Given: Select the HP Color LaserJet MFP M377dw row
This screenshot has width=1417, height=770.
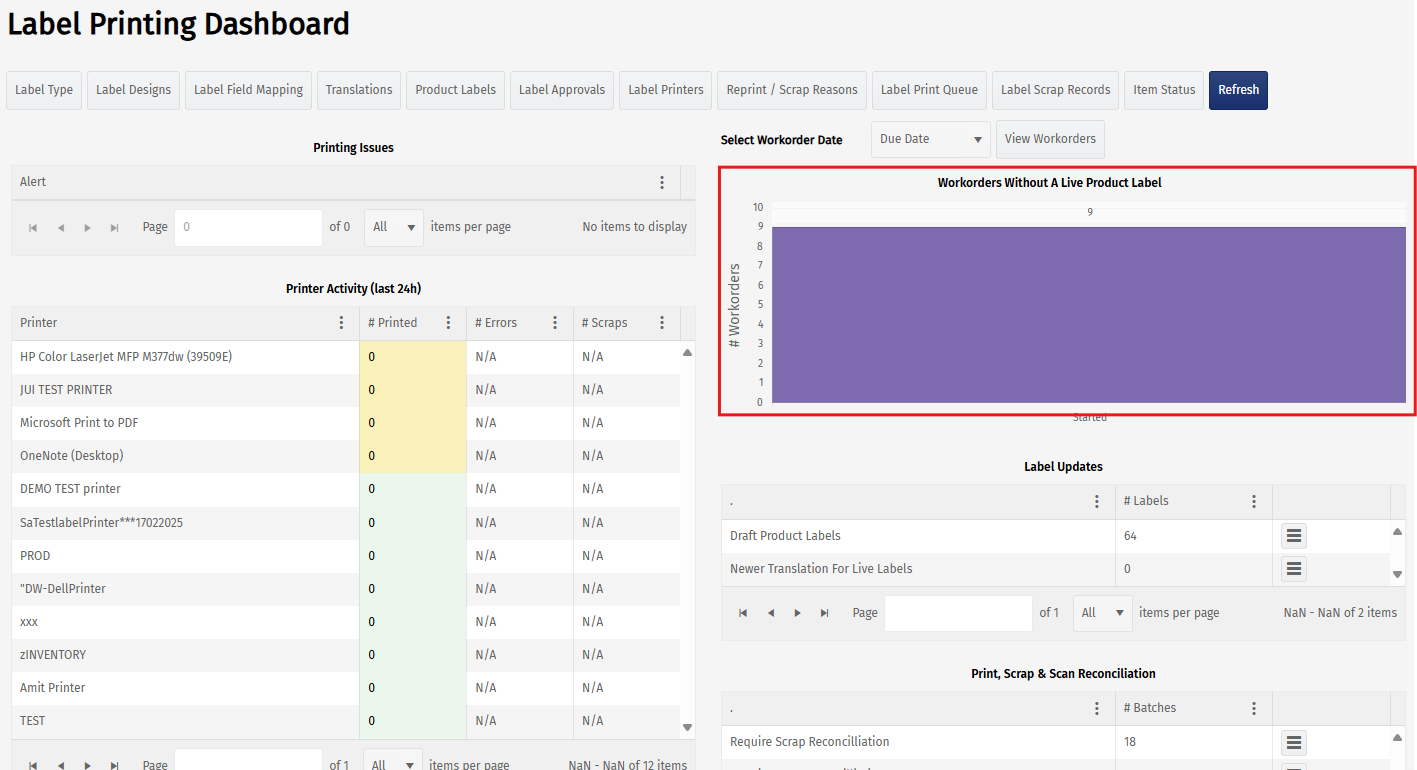Looking at the screenshot, I should coord(346,357).
